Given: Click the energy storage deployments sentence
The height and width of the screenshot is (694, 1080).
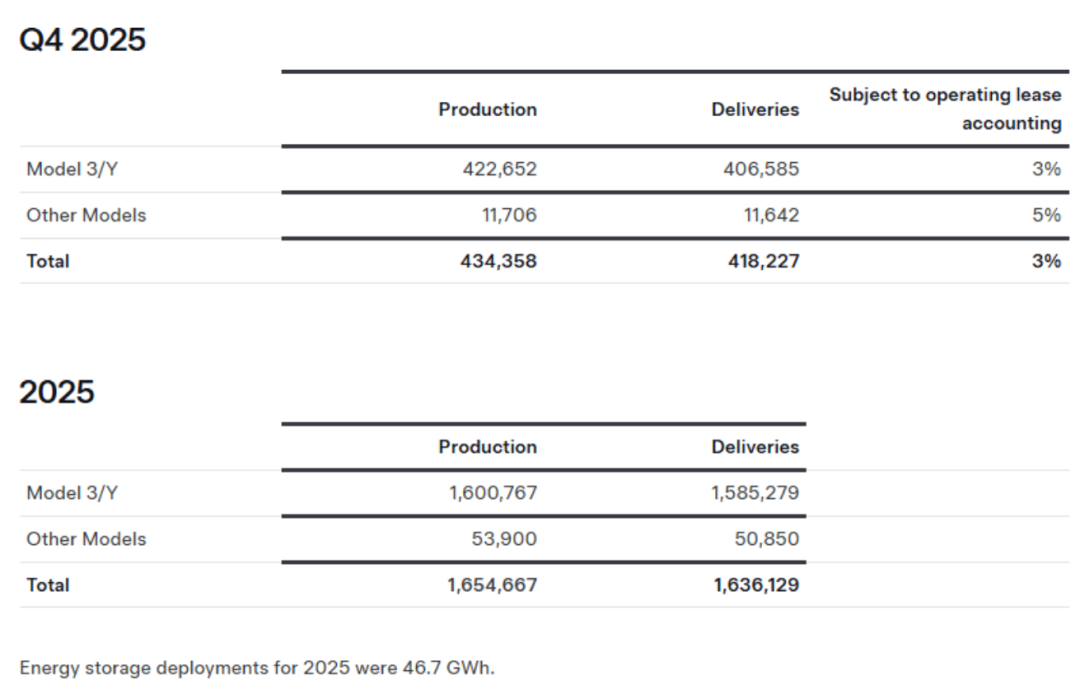Looking at the screenshot, I should point(257,667).
